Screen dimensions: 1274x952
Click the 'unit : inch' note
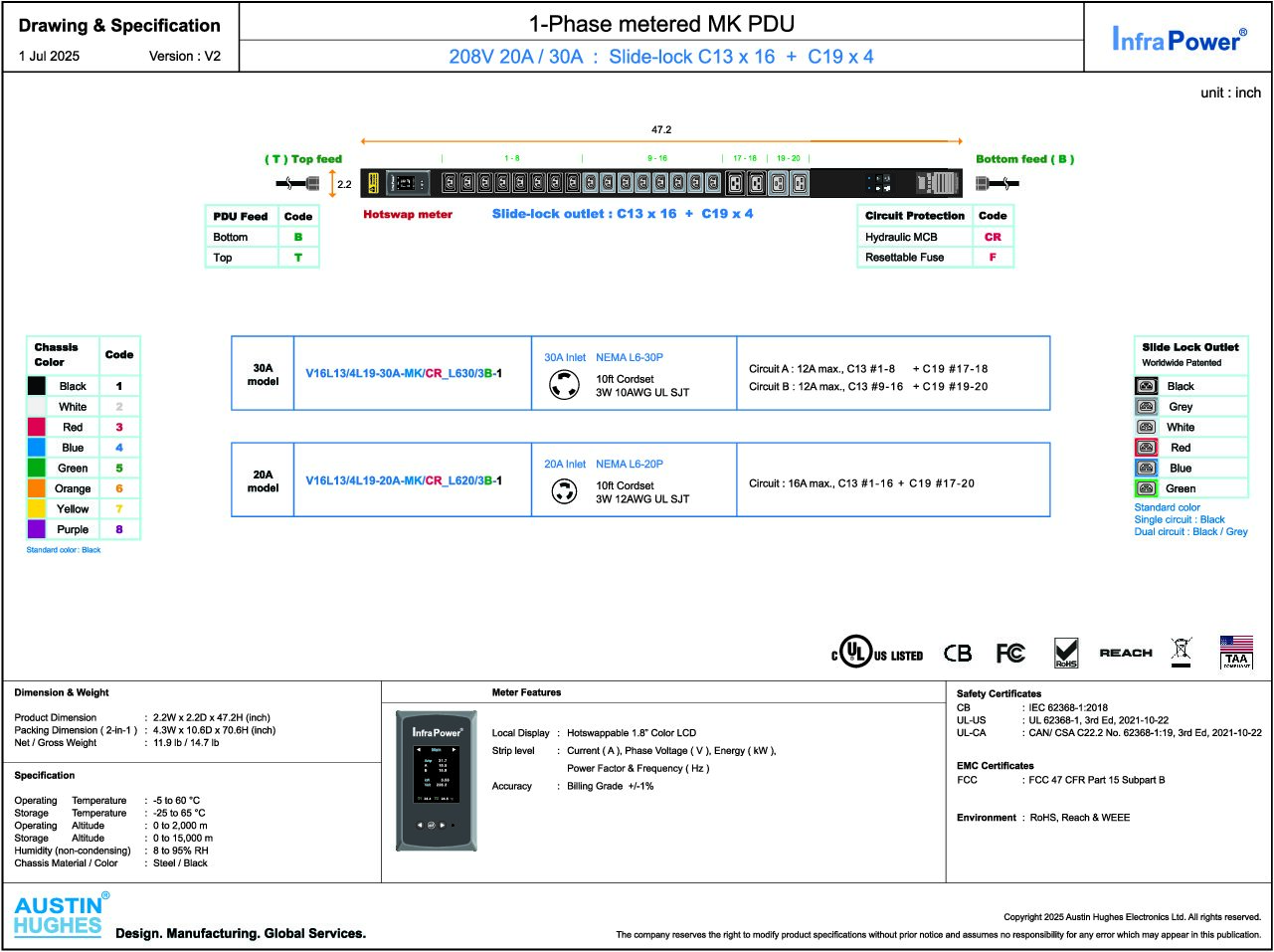tap(1230, 93)
